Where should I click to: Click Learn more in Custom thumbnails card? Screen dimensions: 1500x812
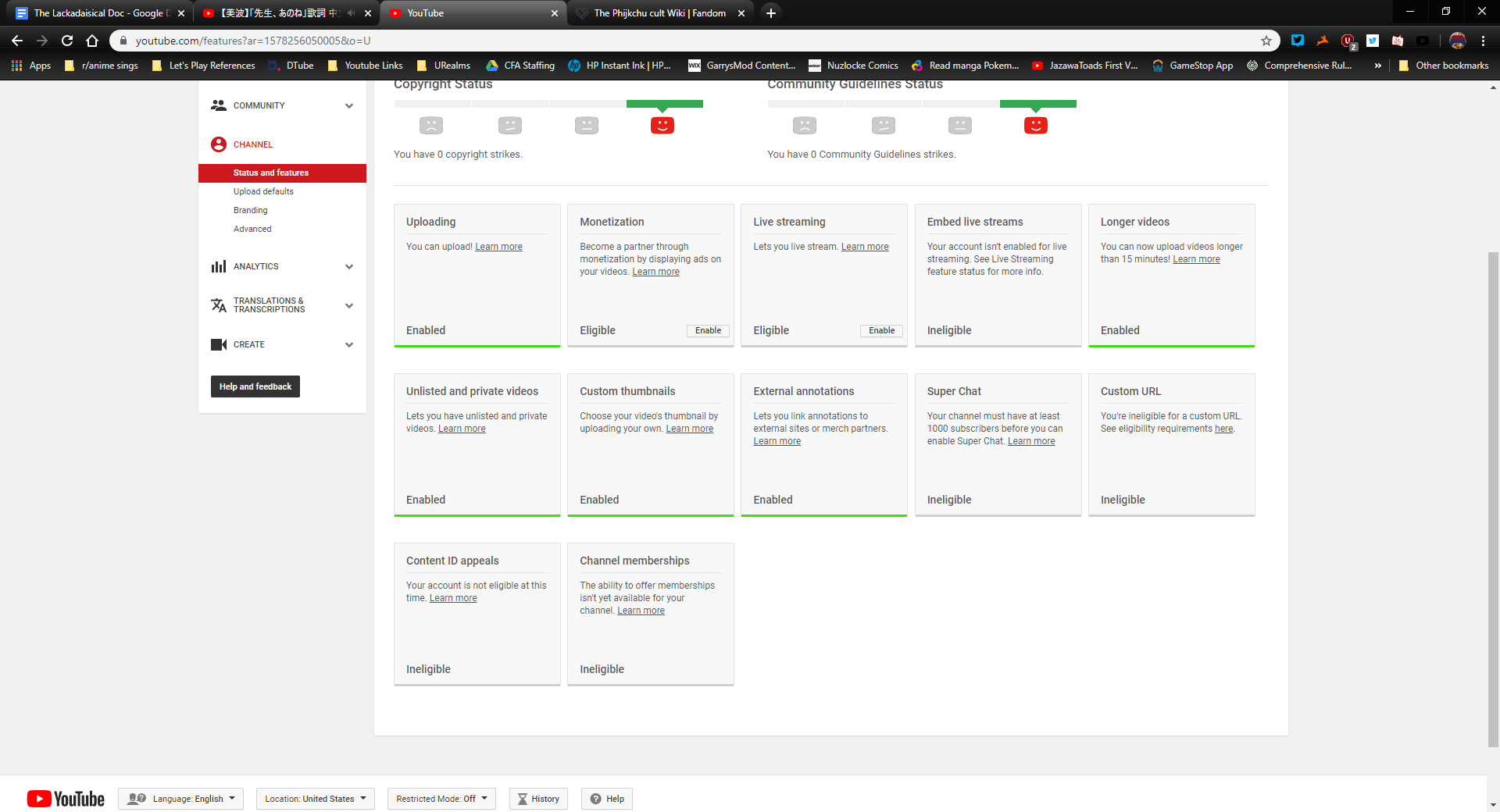[x=689, y=429]
